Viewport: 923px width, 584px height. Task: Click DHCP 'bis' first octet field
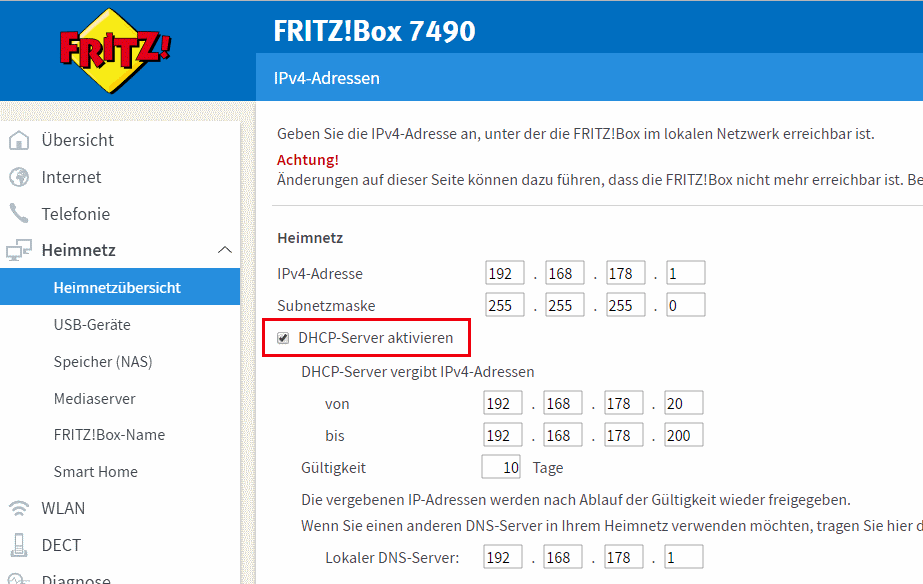click(x=503, y=435)
